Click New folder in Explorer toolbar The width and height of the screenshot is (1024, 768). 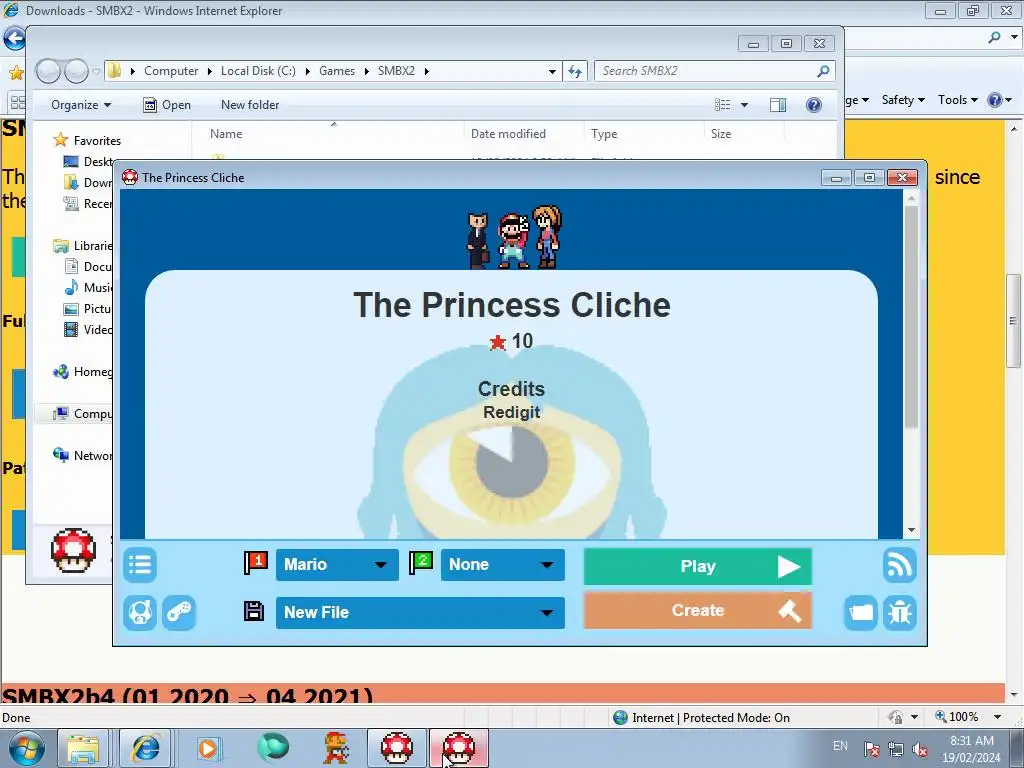[249, 105]
